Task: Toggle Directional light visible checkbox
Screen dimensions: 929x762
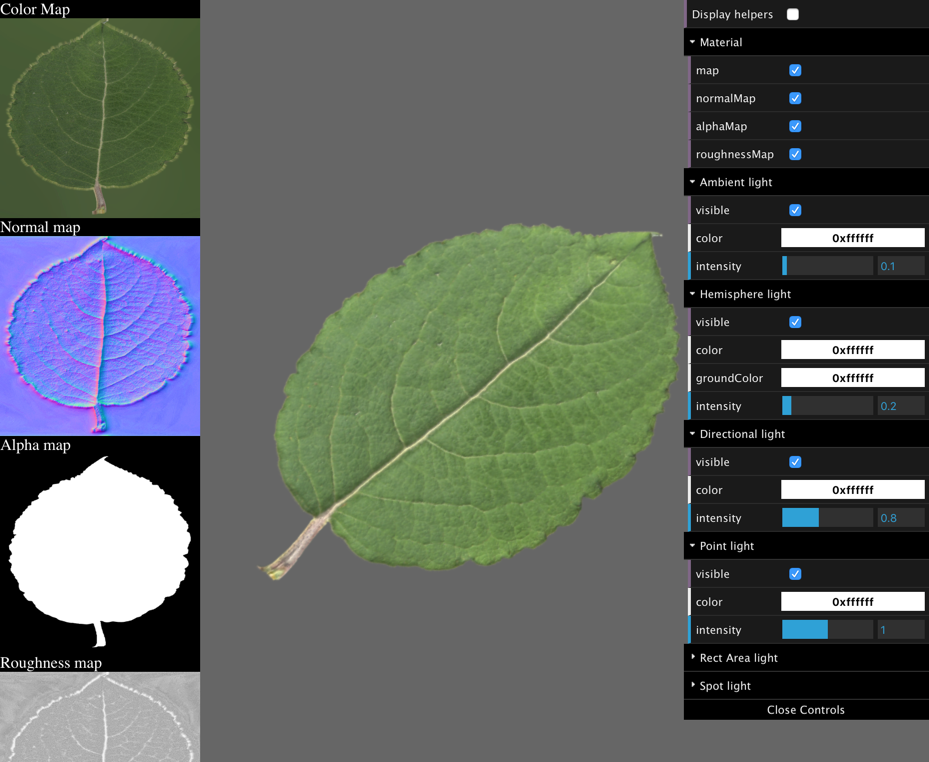Action: click(795, 462)
